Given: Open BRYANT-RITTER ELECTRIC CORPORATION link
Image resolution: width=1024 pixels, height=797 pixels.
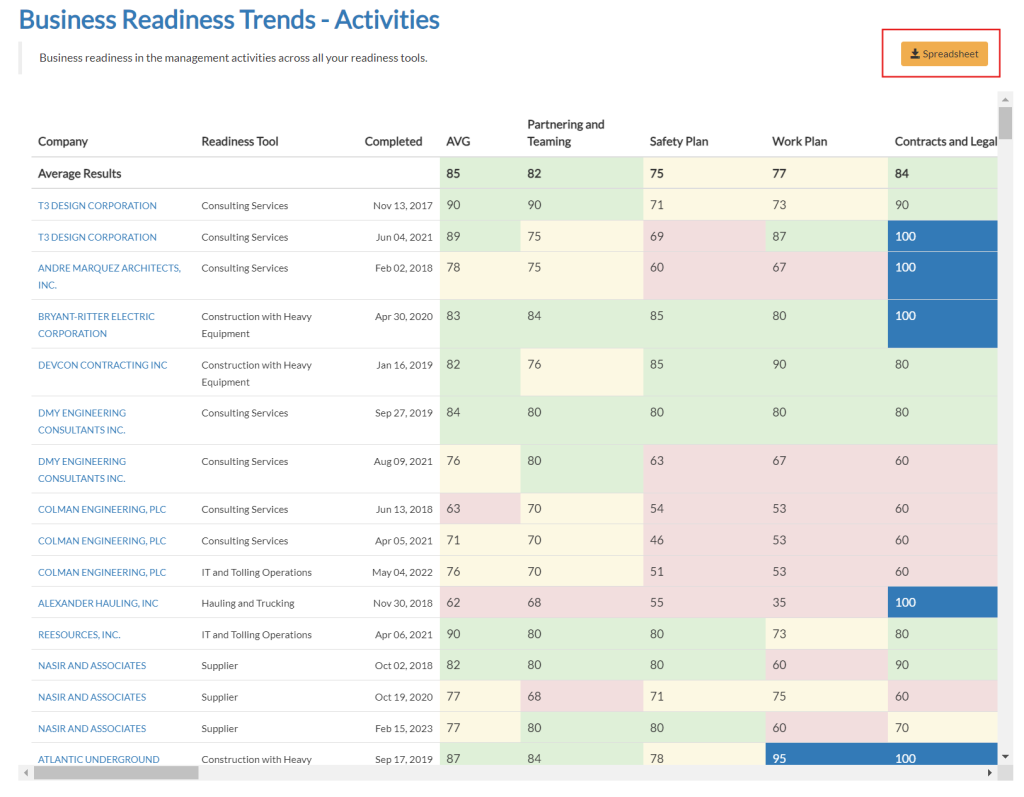Looking at the screenshot, I should click(96, 324).
